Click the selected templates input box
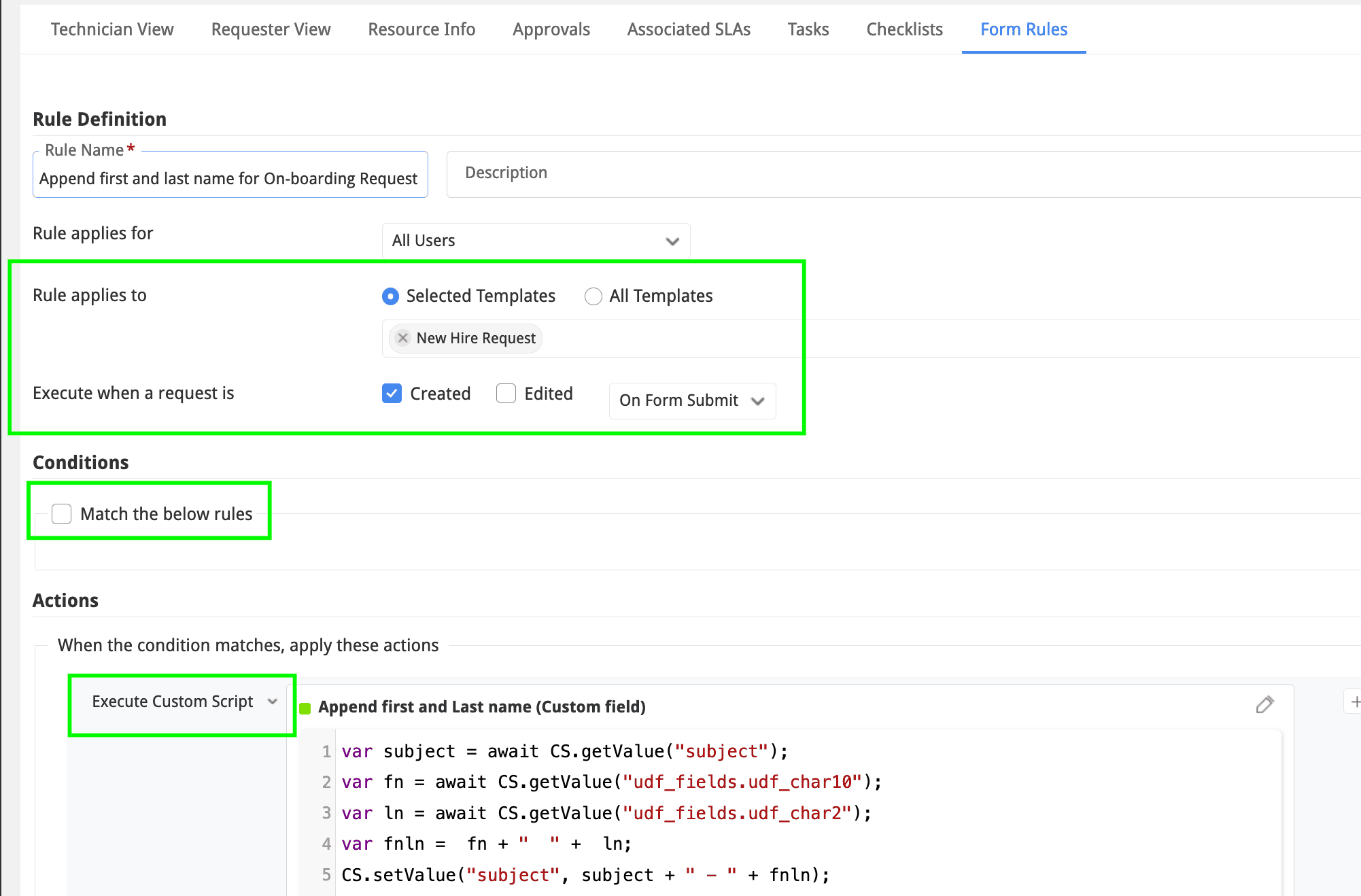The width and height of the screenshot is (1361, 896). (666, 339)
